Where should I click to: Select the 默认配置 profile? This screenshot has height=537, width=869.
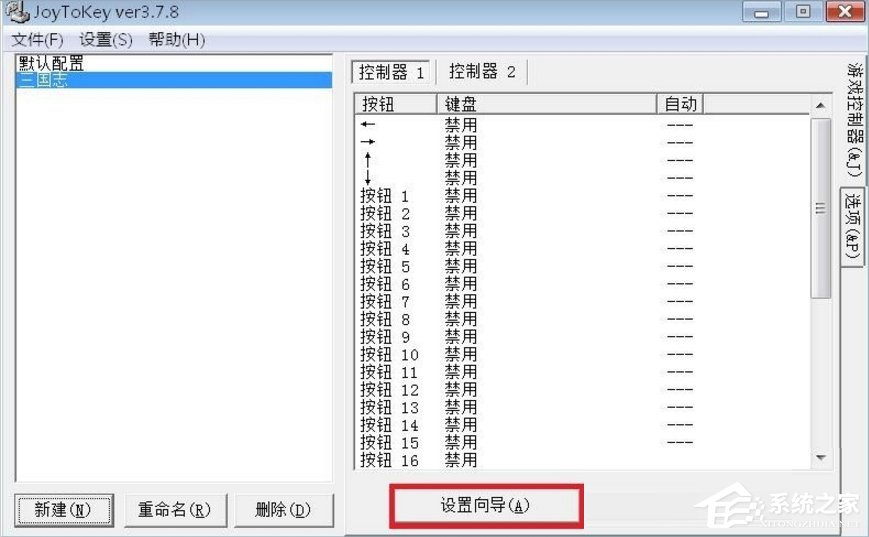(x=173, y=63)
